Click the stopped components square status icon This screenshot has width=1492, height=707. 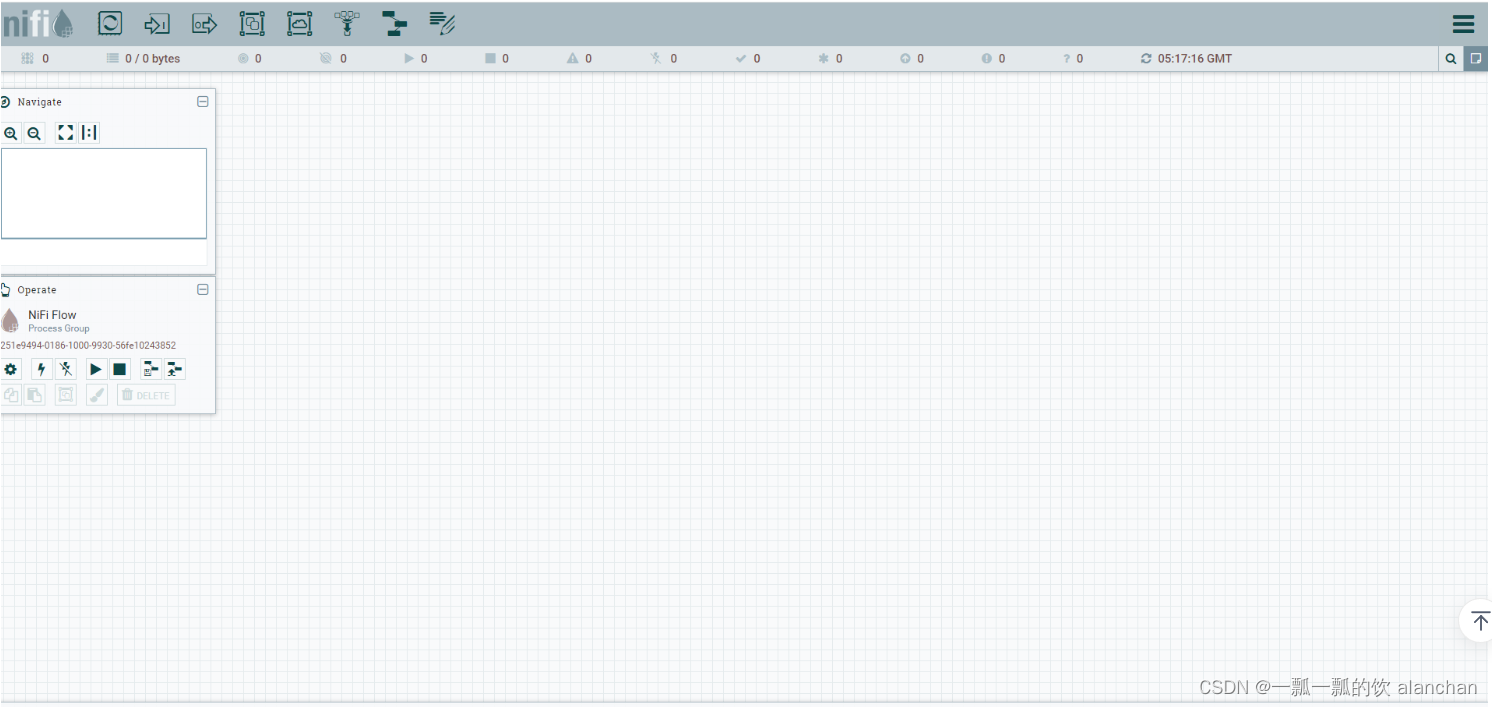tap(490, 59)
